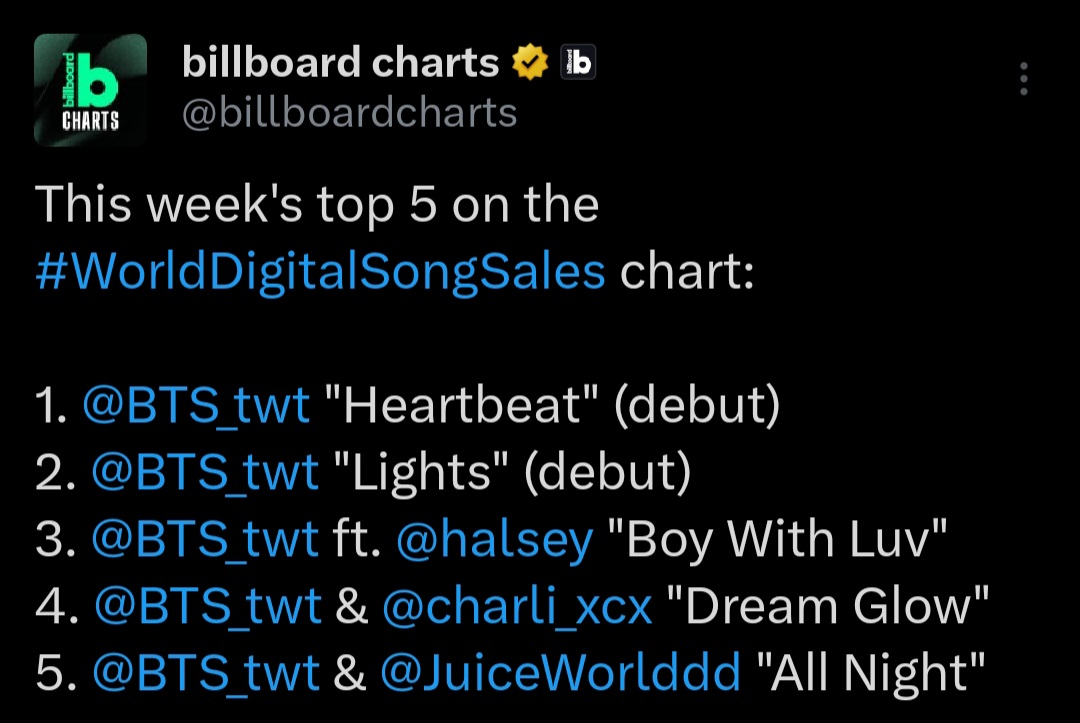Click @BTS_twt mention next to Lights

(x=205, y=472)
